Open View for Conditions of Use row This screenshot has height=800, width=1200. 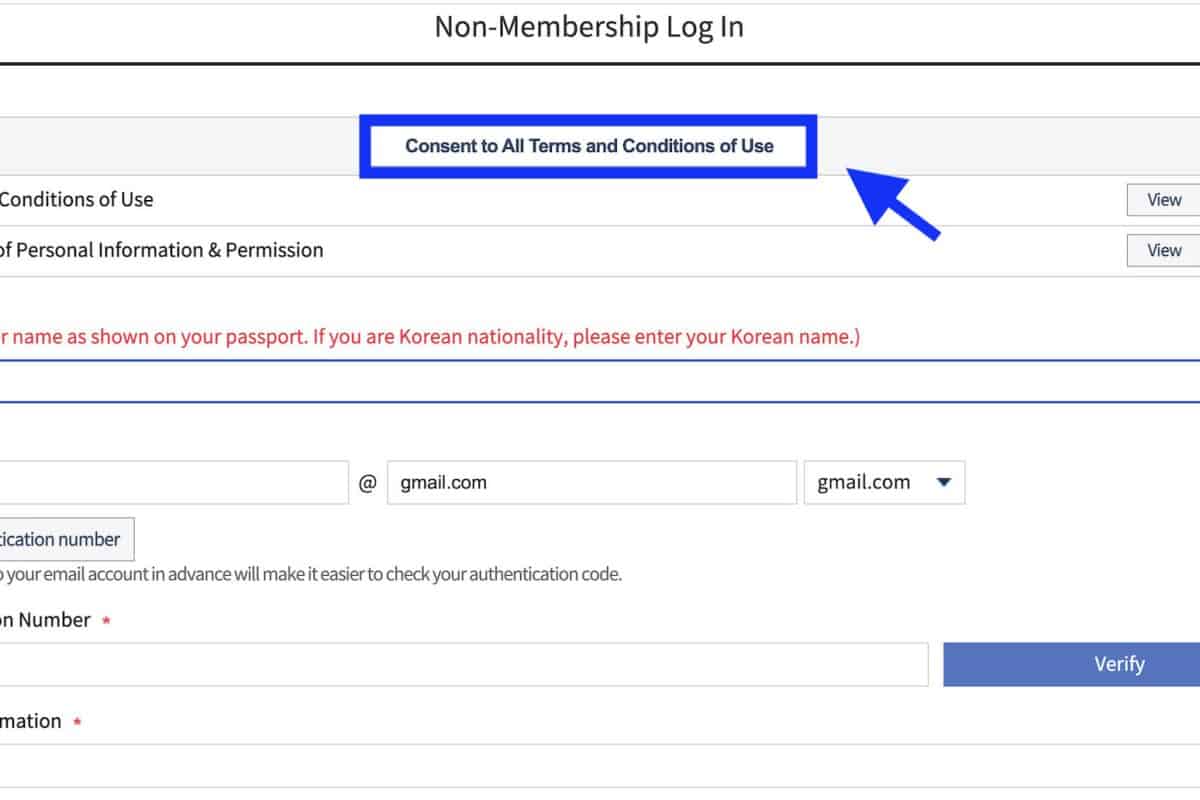pos(1163,200)
